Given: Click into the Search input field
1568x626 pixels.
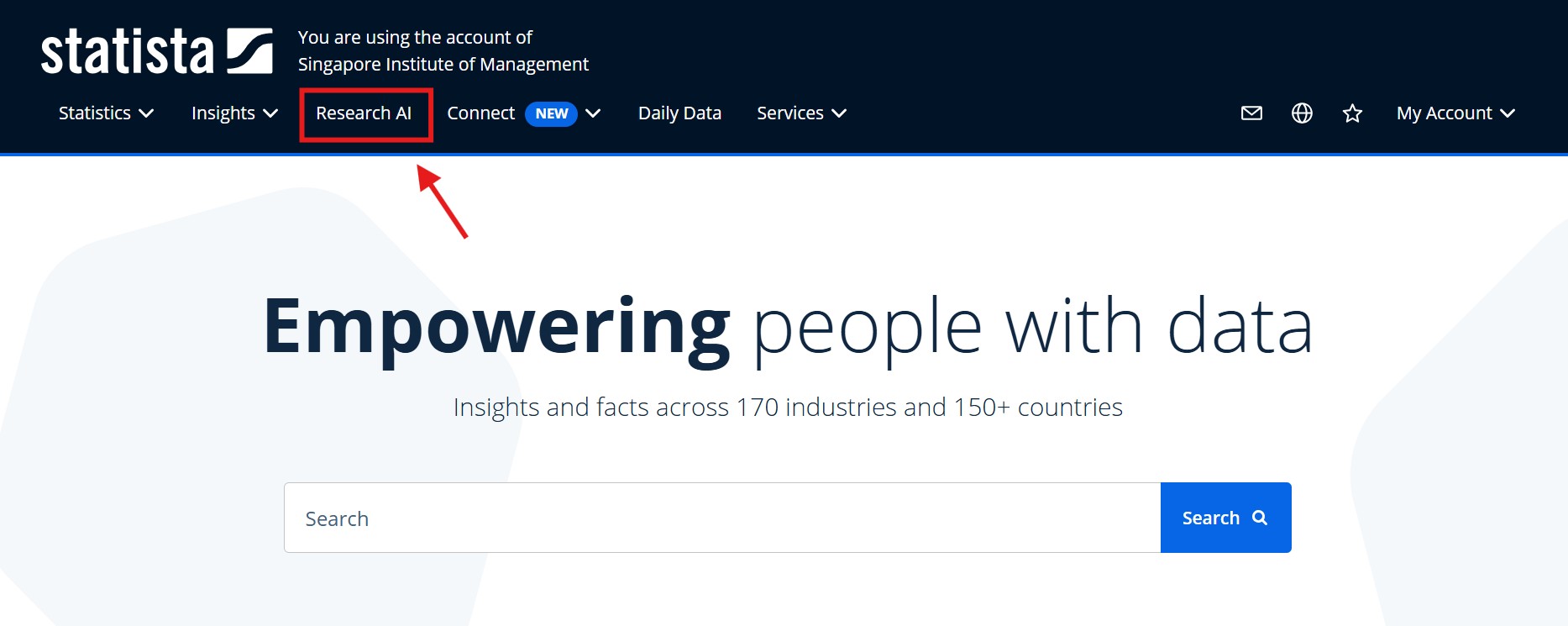Looking at the screenshot, I should [722, 518].
